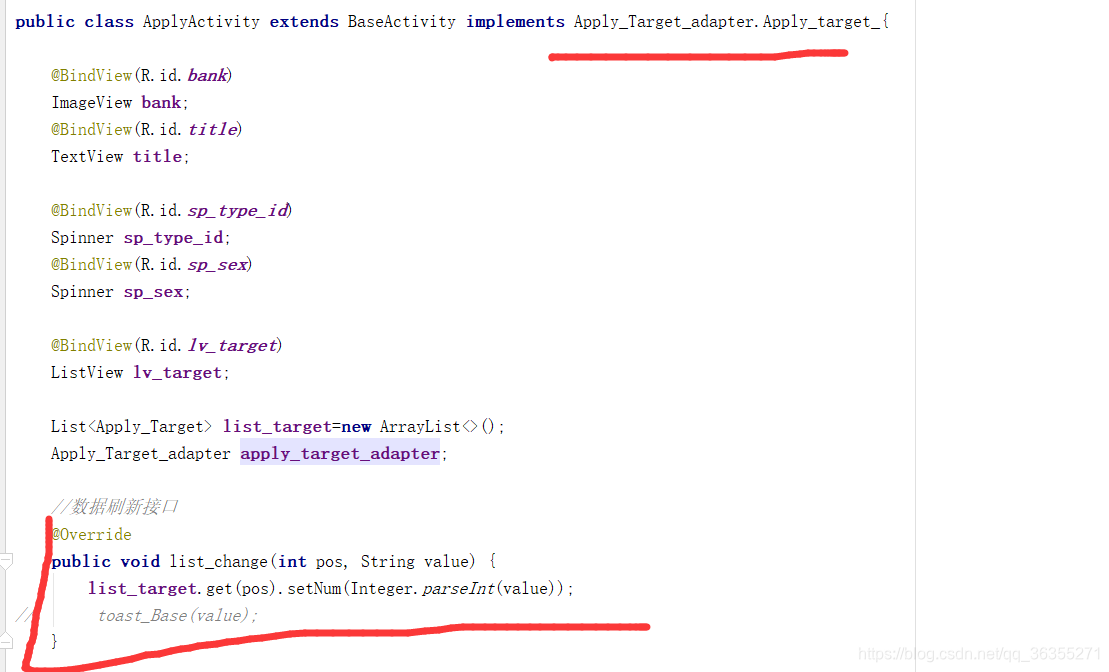Screen dimensions: 1109x672
Task: Click list_target in the list_change method body
Action: pyautogui.click(x=142, y=589)
